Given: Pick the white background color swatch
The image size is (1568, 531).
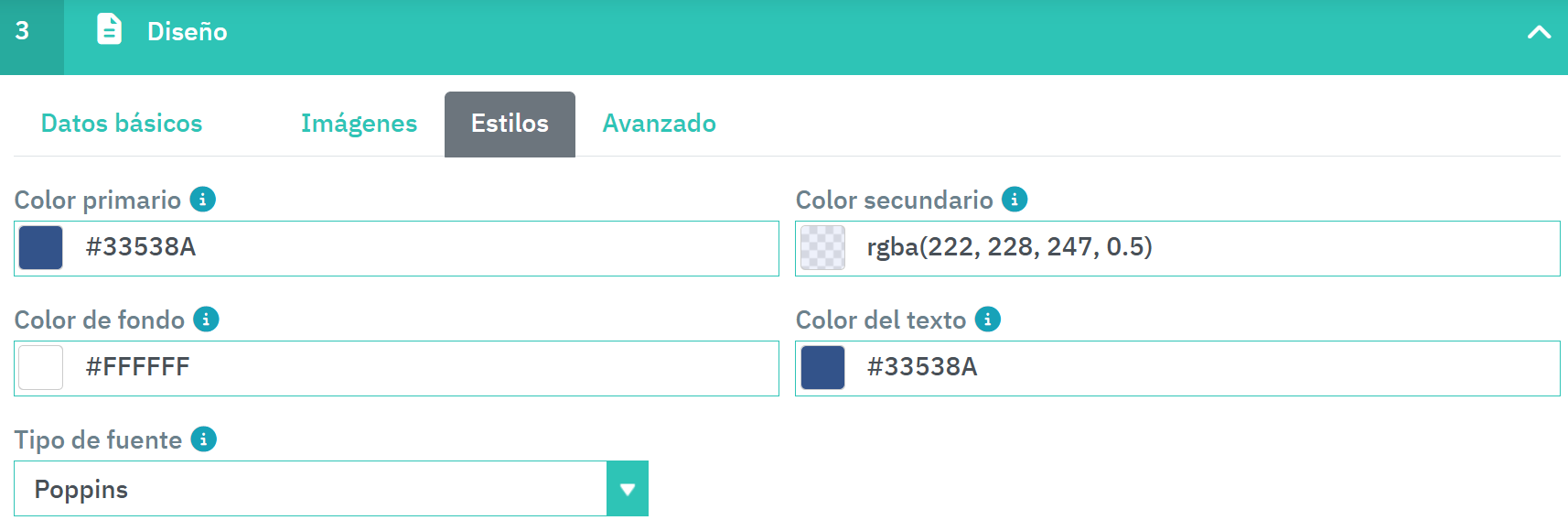Looking at the screenshot, I should [41, 368].
